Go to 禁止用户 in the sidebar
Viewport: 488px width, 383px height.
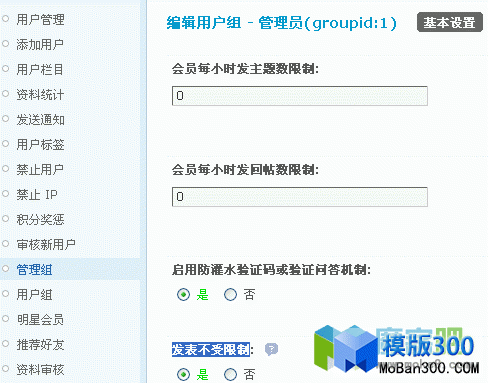pos(40,170)
